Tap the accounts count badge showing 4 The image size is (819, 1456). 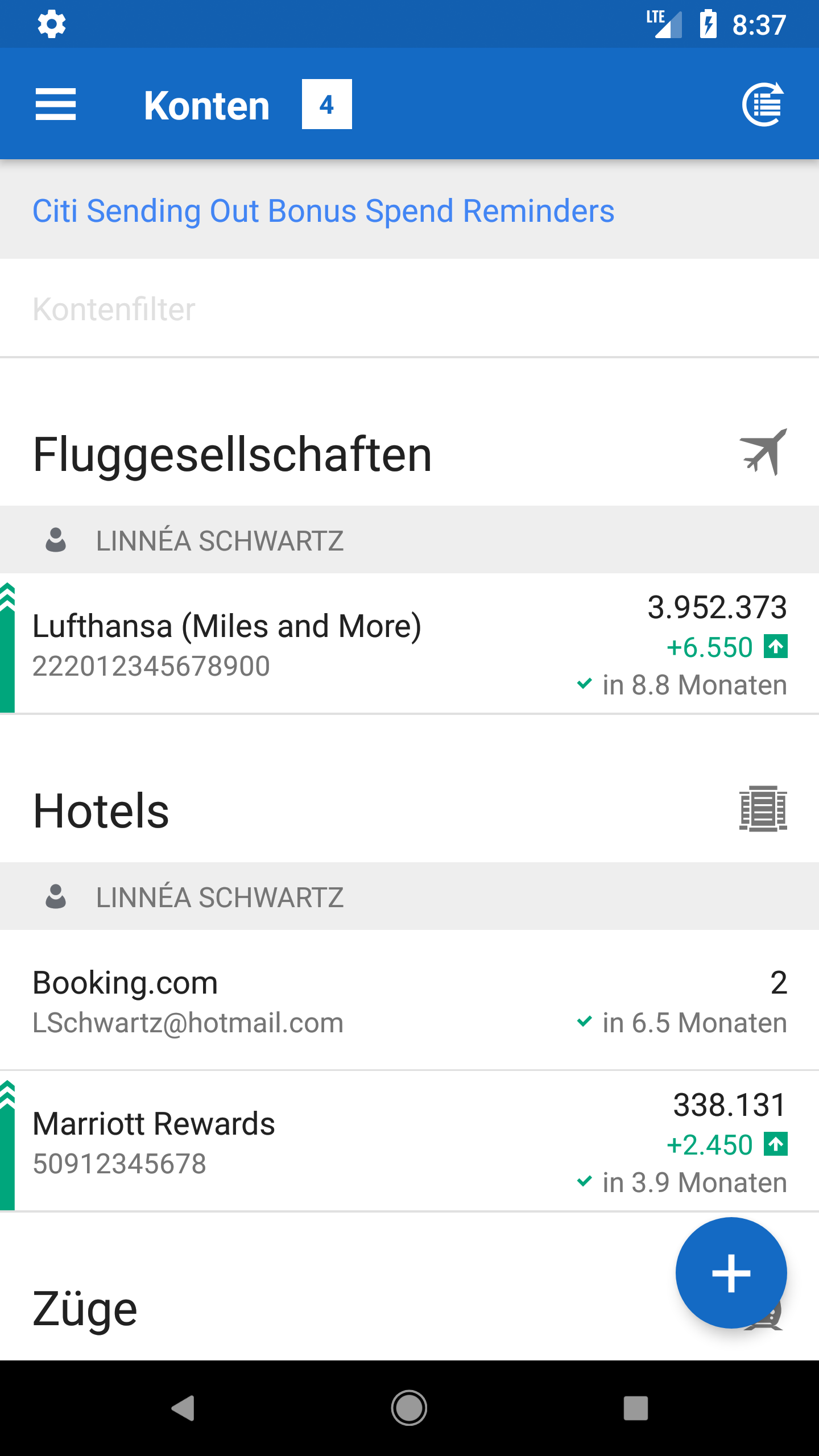pyautogui.click(x=326, y=104)
